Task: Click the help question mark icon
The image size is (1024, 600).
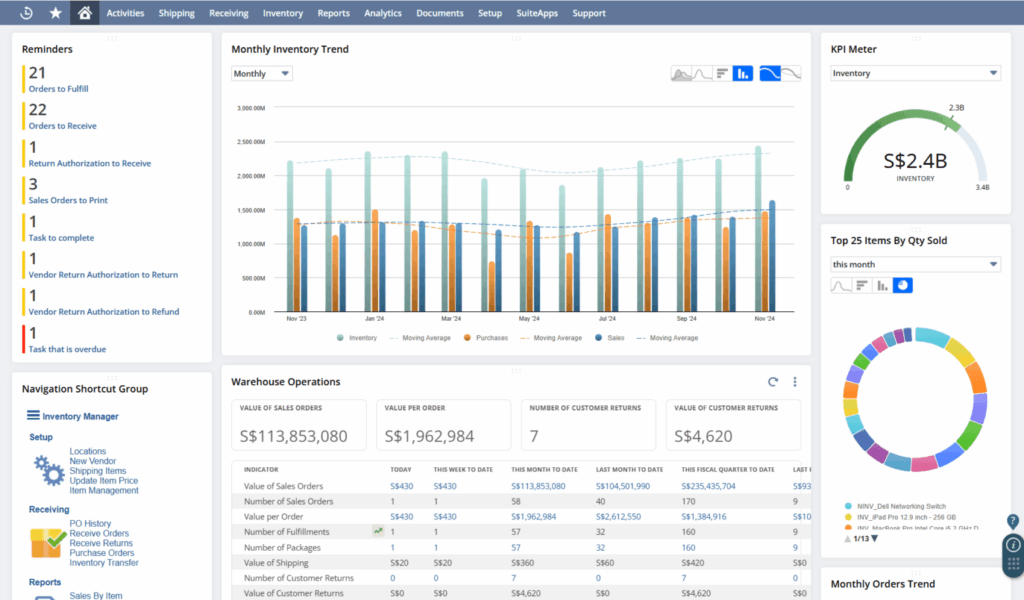Action: point(1012,521)
